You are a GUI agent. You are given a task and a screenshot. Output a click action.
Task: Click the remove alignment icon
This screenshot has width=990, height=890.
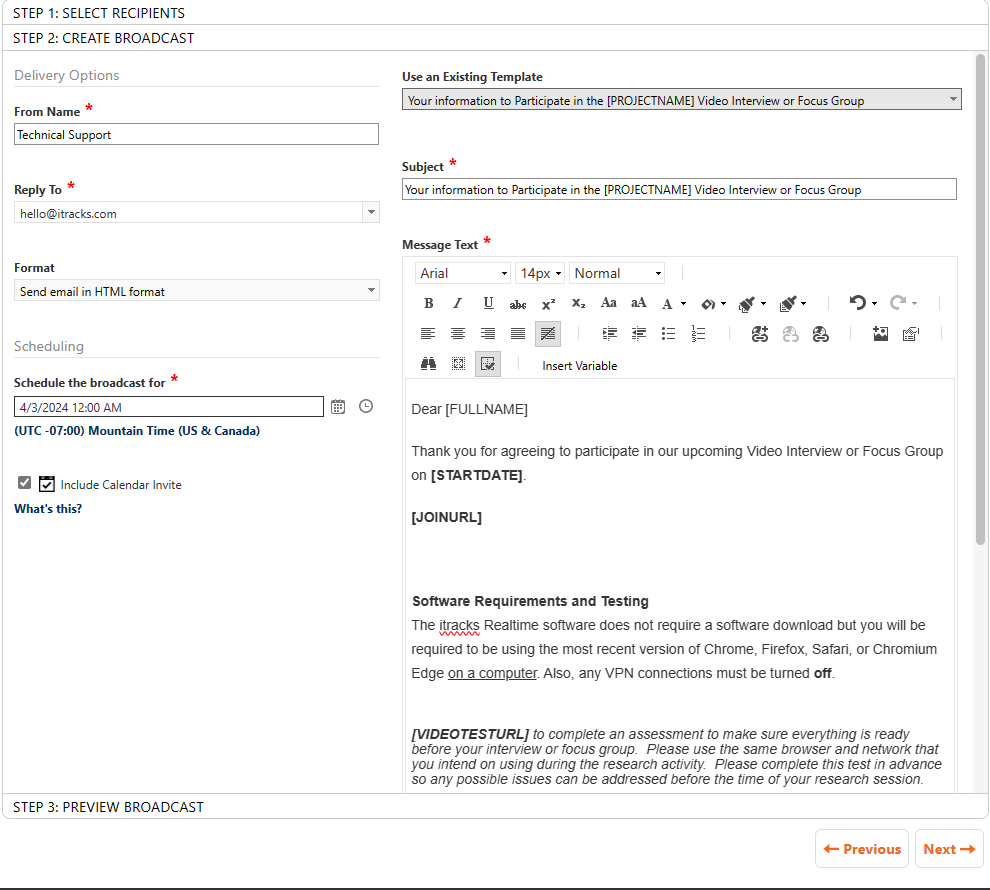coord(548,334)
